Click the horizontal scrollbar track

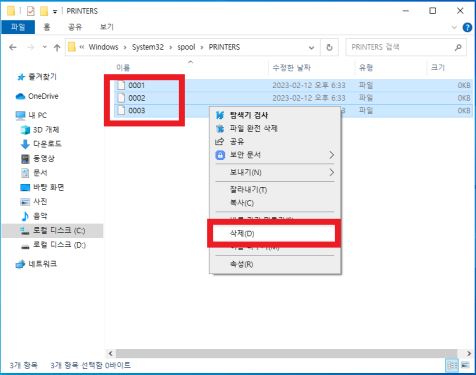pos(287,353)
